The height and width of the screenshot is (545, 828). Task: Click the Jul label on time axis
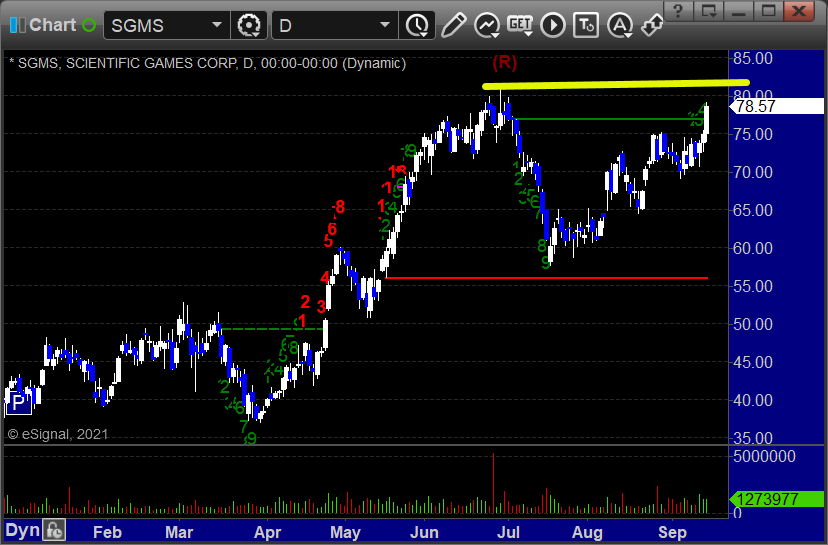click(508, 532)
